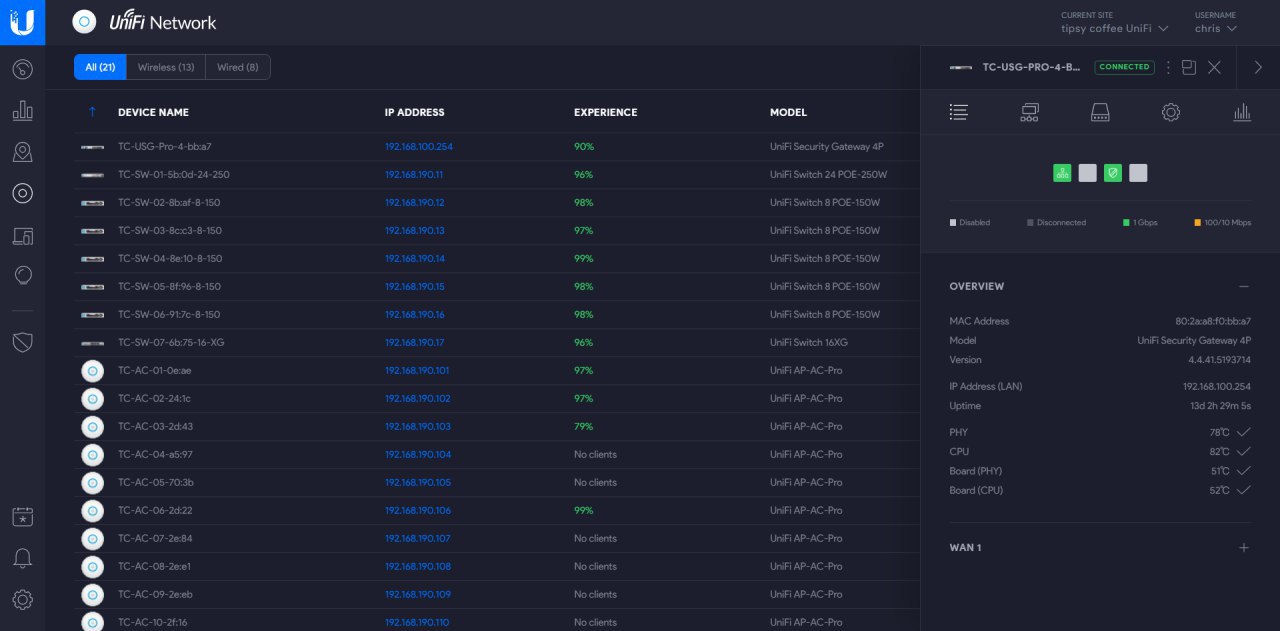
Task: Open IP link 192.168.190.11
Action: [414, 175]
